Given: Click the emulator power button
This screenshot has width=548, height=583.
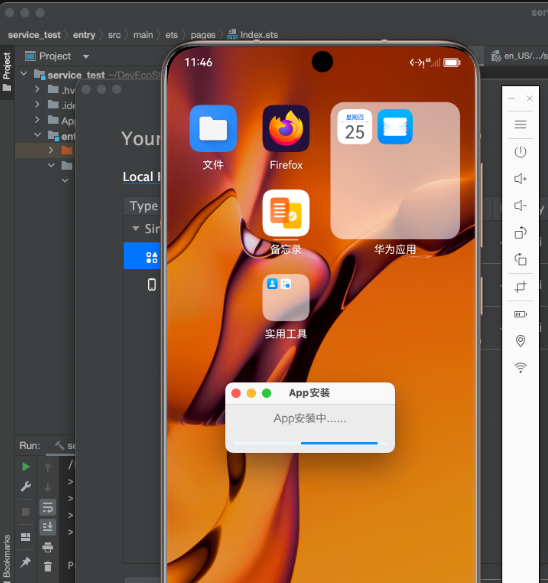Looking at the screenshot, I should click(x=520, y=152).
